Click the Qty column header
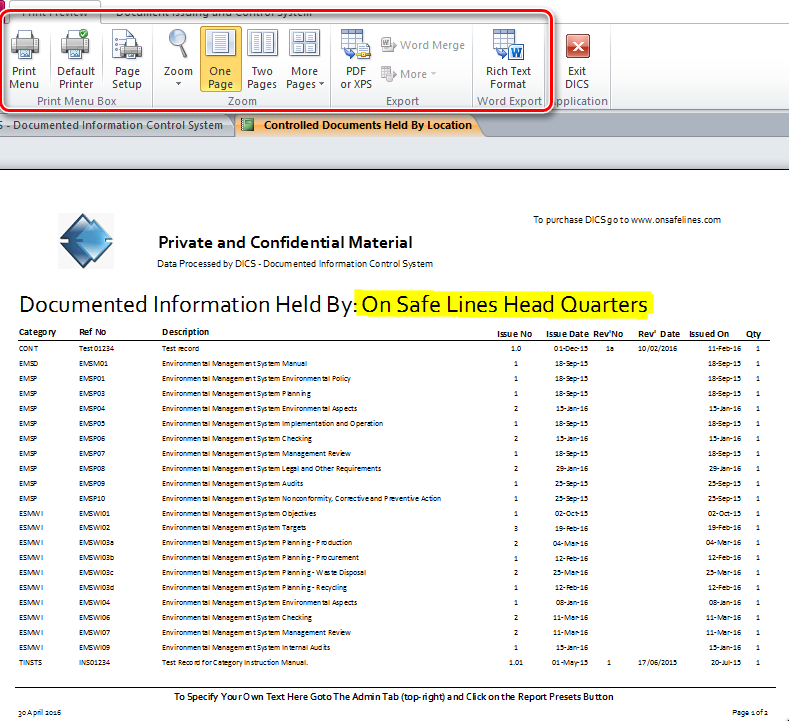Screen dimensions: 789x721 (753, 334)
